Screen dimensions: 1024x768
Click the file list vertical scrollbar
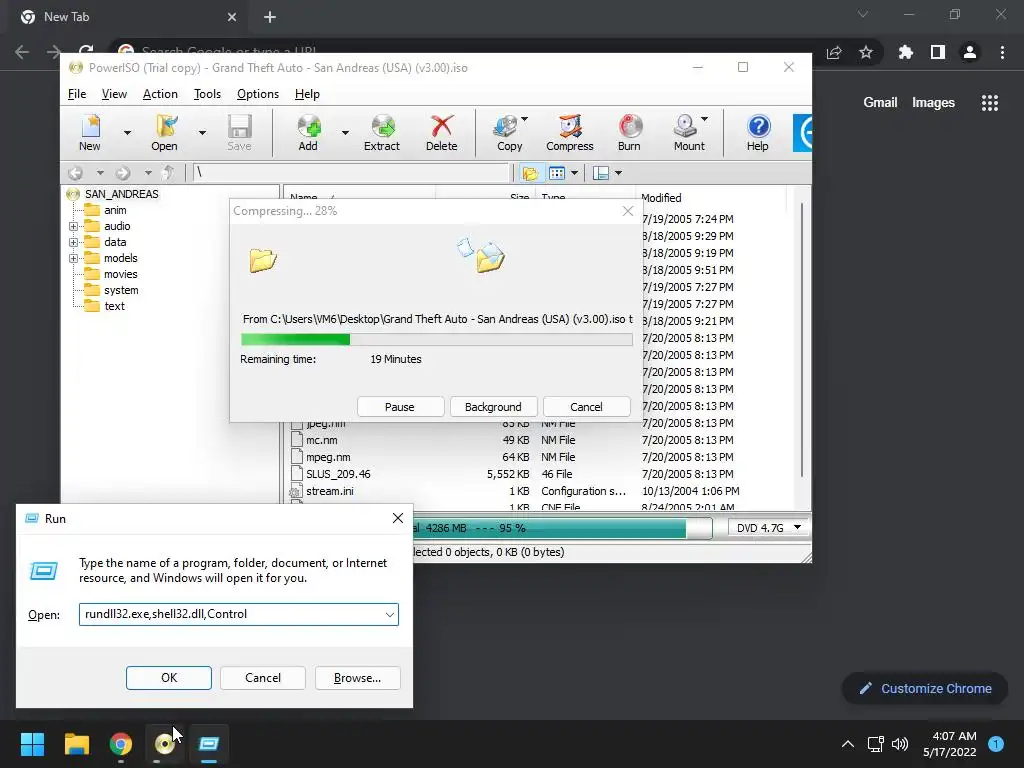(x=802, y=340)
